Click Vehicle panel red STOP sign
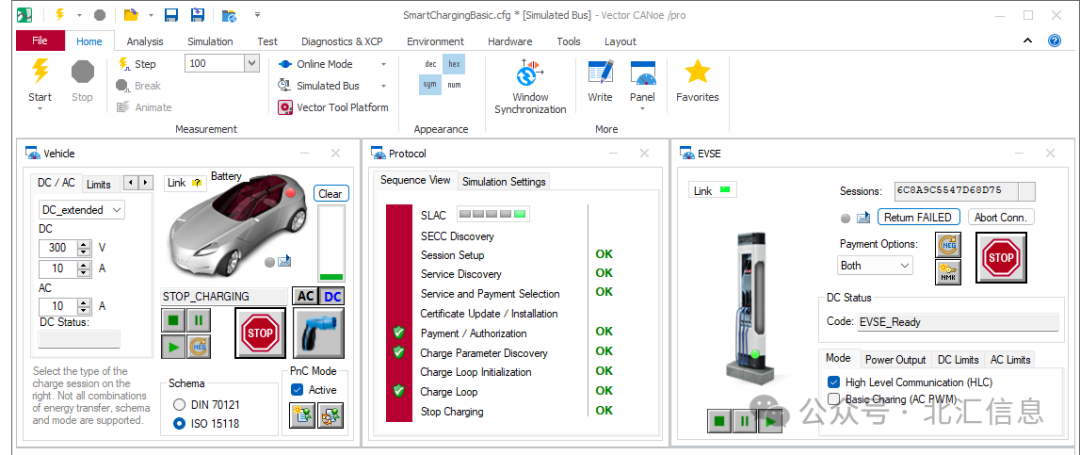Screen dimensions: 1080x455 (260, 333)
